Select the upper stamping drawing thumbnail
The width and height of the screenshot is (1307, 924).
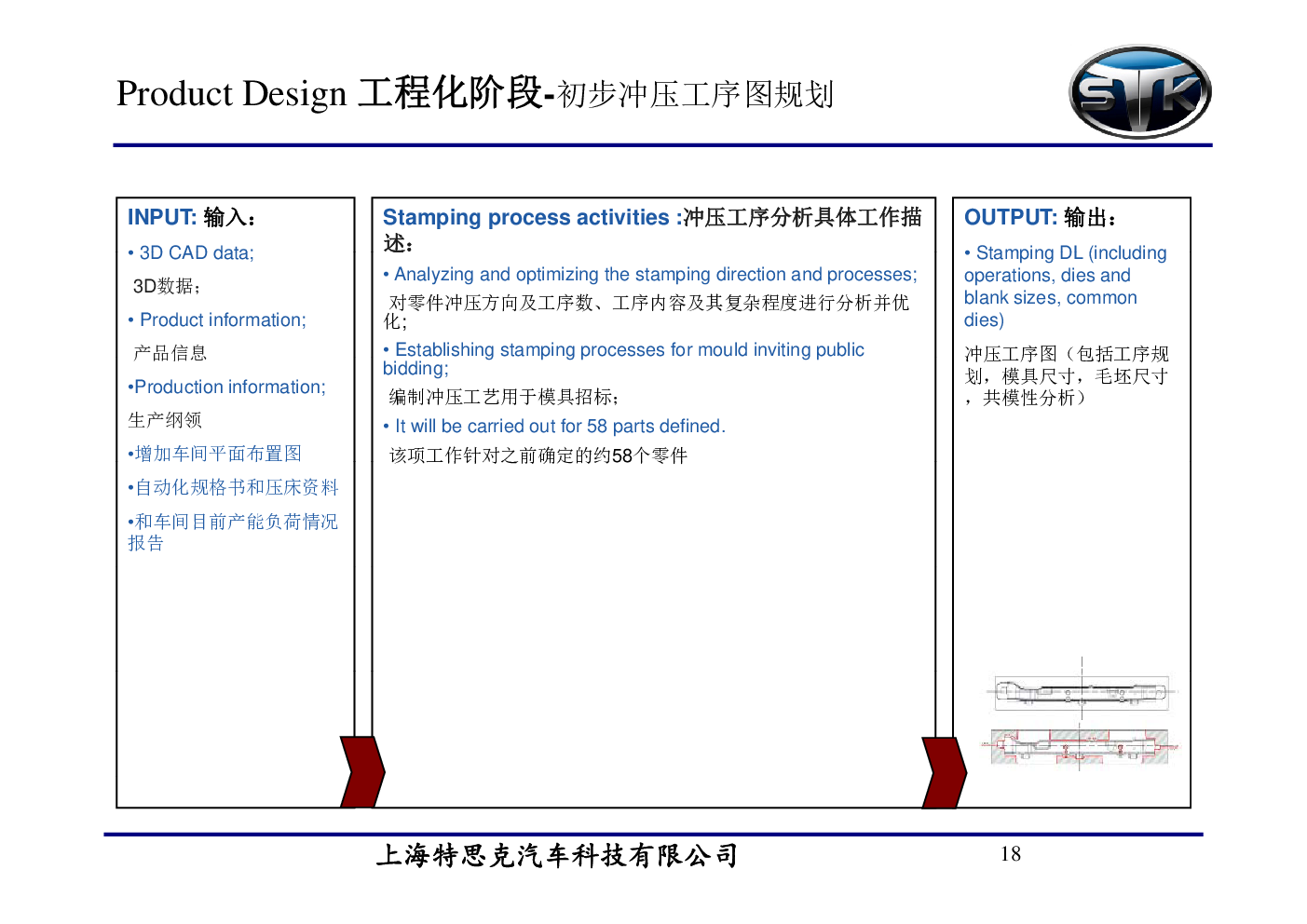(1082, 692)
